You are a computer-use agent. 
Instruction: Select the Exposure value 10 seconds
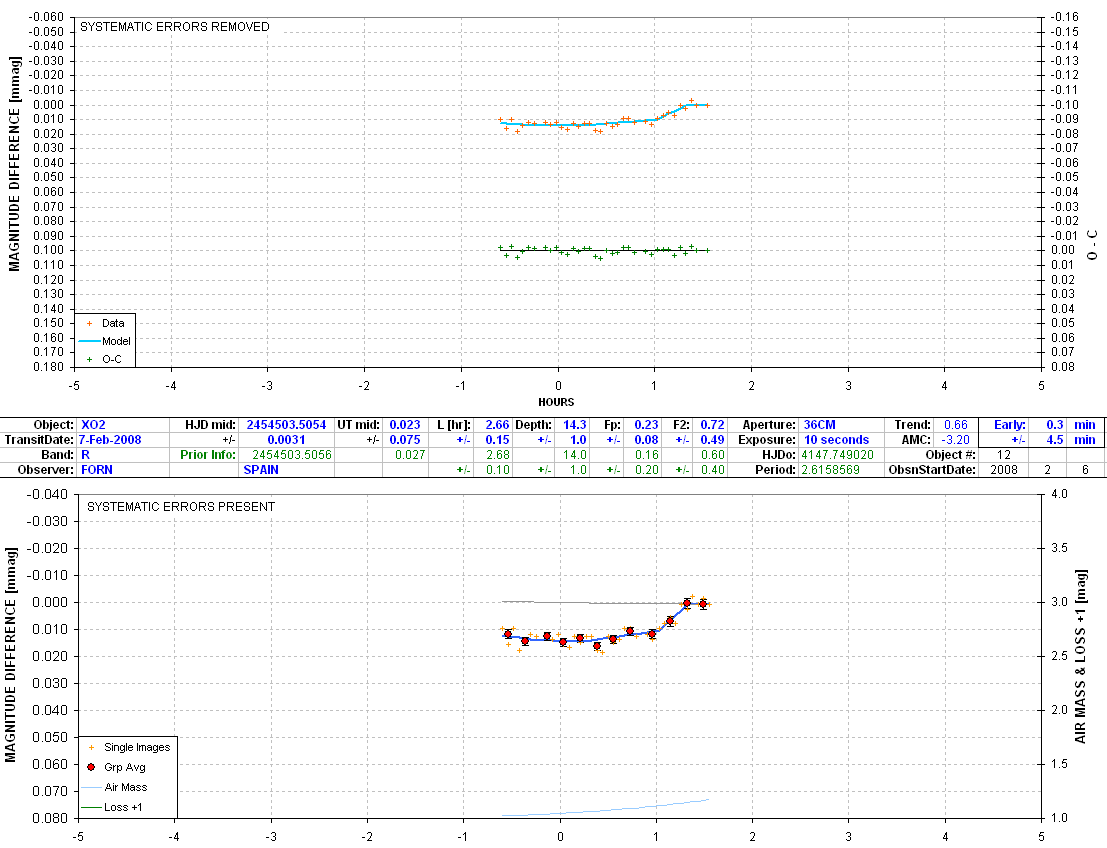pos(836,440)
